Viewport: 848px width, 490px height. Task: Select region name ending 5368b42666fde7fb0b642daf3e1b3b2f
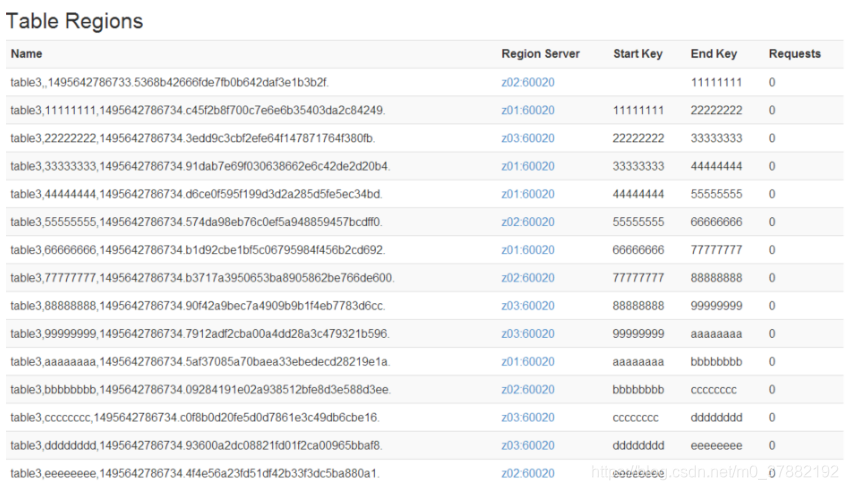point(169,82)
